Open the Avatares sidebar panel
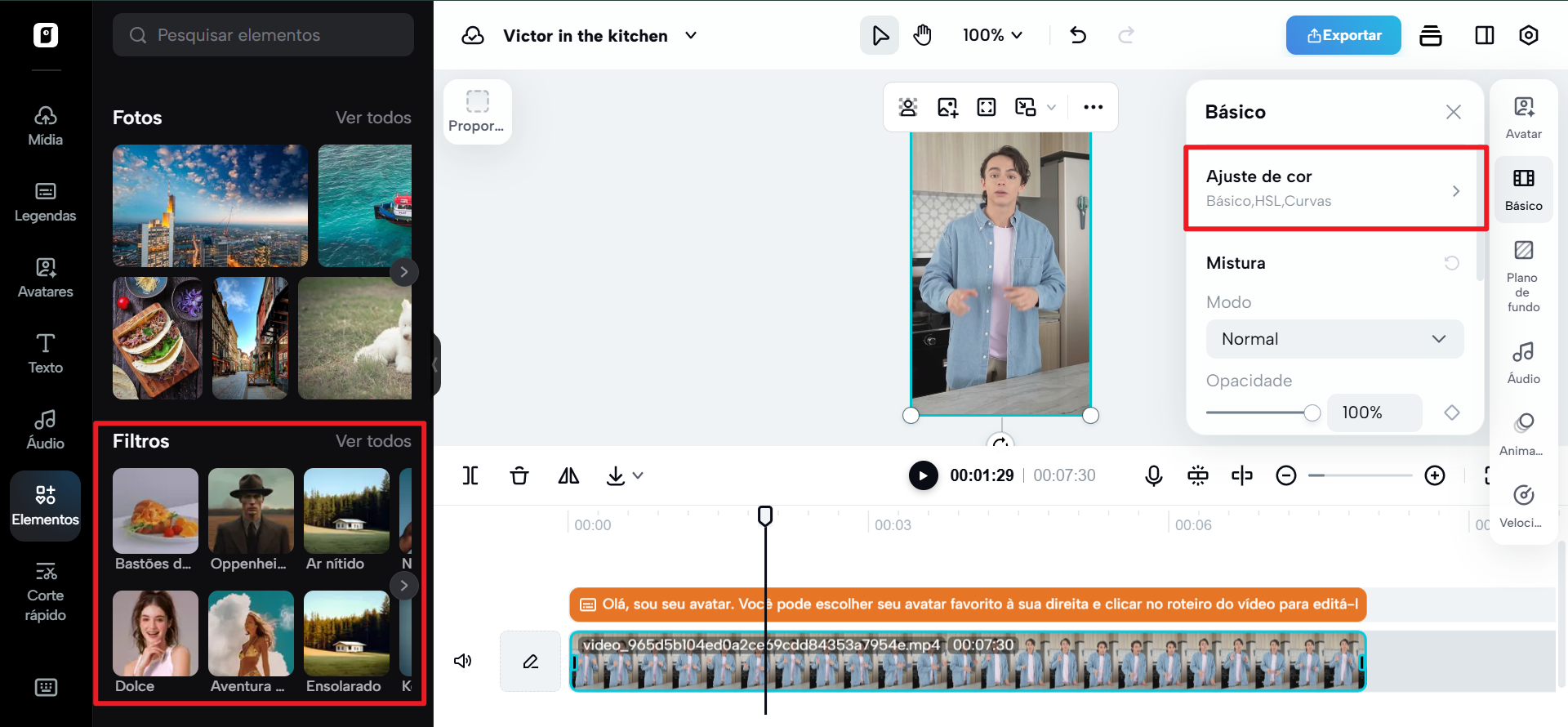Screen dimensions: 1568x727 pos(46,278)
